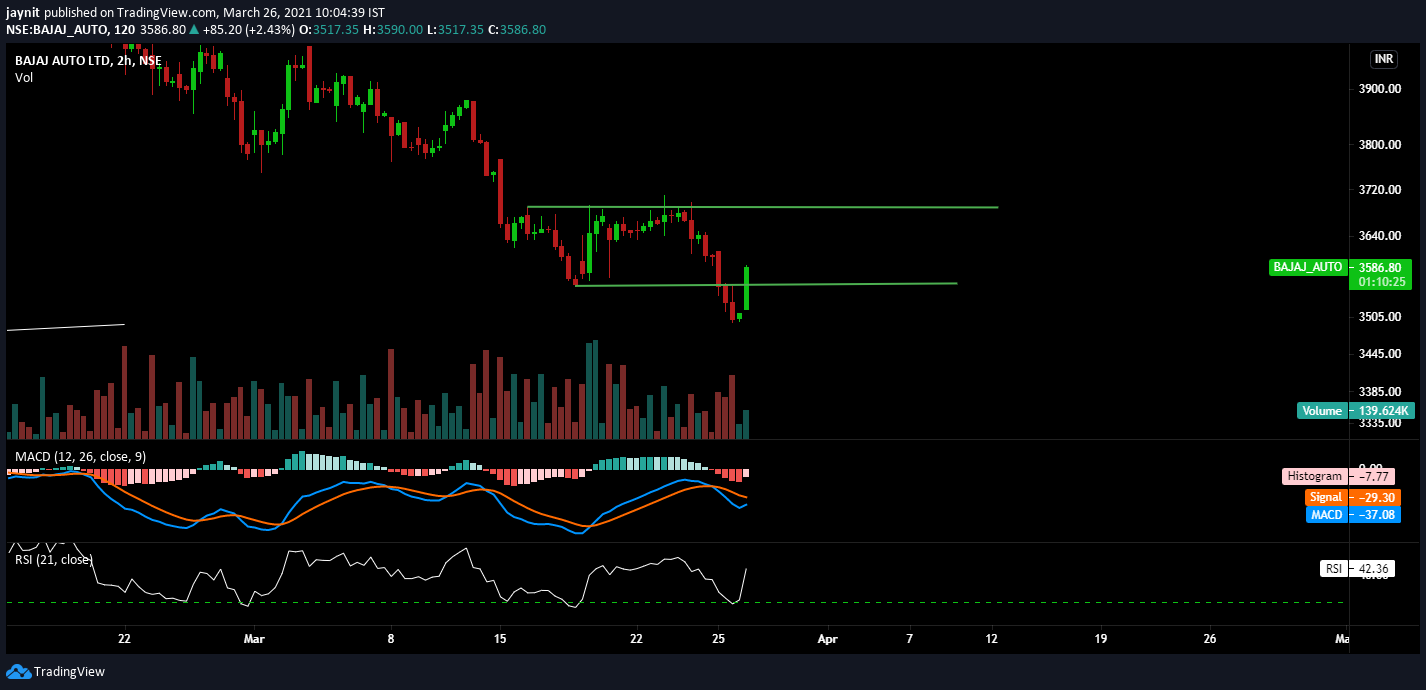This screenshot has width=1426, height=690.
Task: Click the pink Histogram label tag
Action: pos(1314,476)
